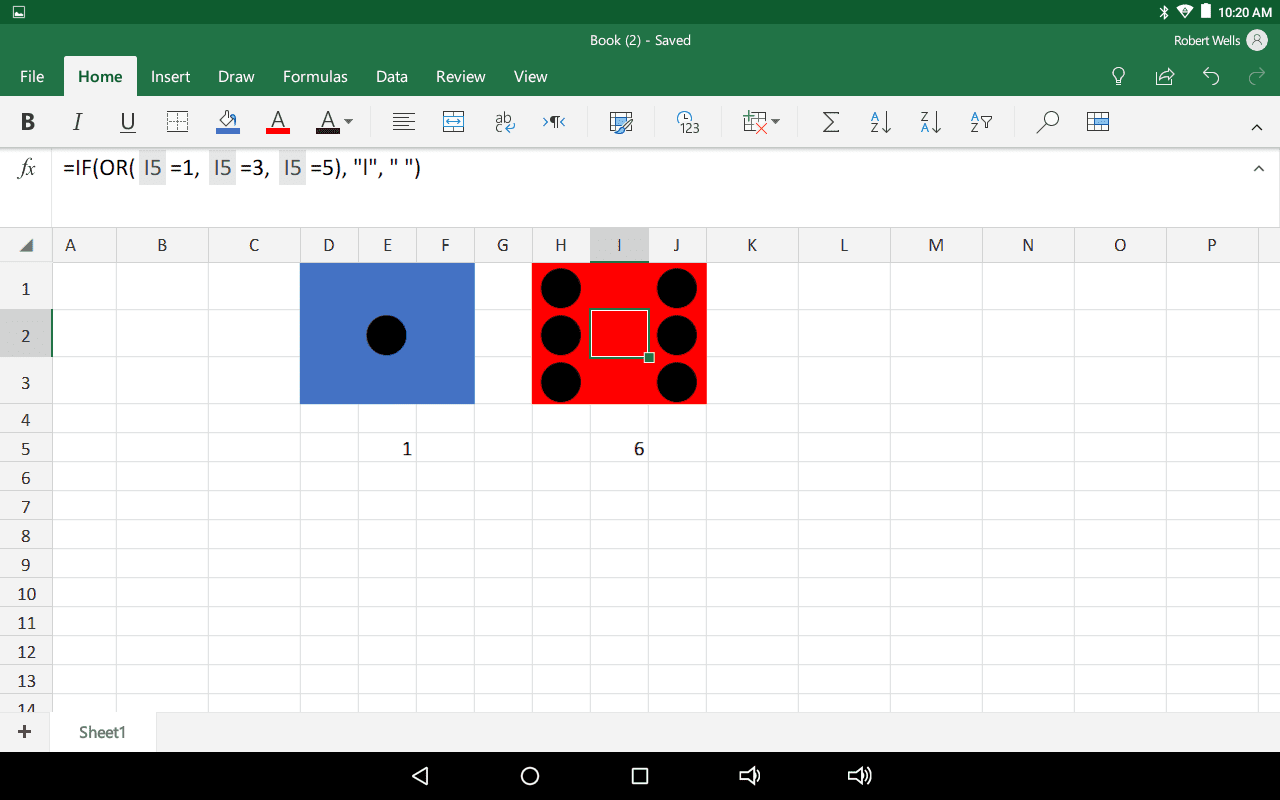Toggle Italic formatting
The height and width of the screenshot is (800, 1280).
(78, 122)
